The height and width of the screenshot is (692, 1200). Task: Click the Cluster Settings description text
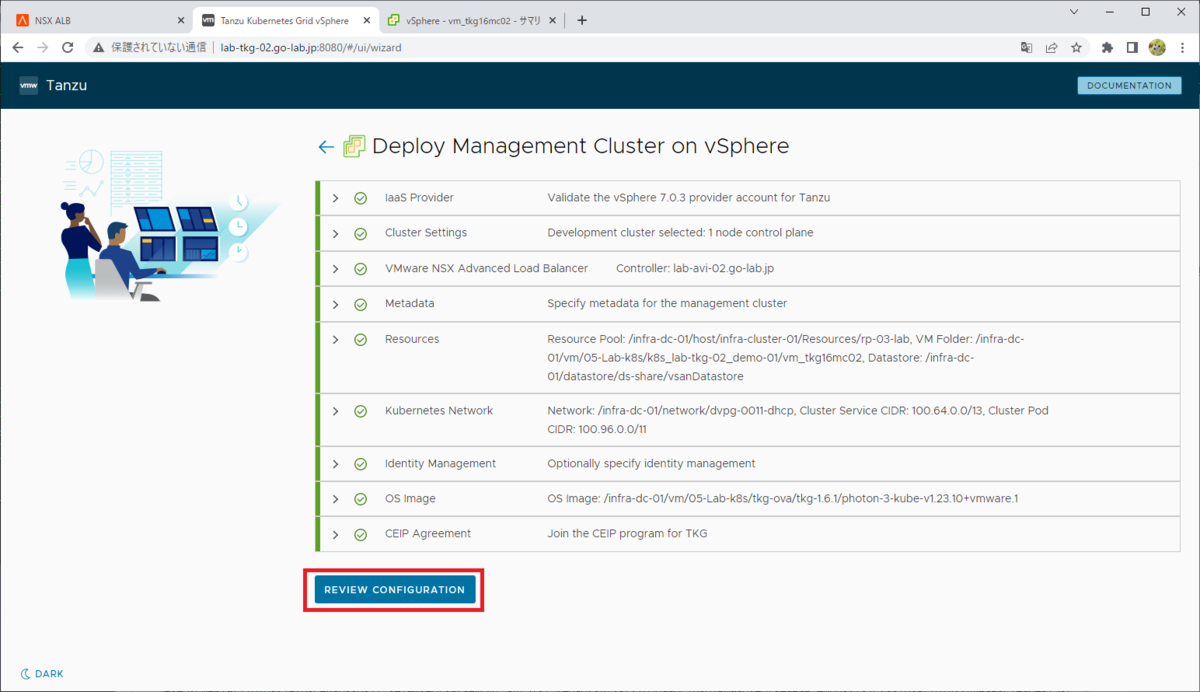coord(680,233)
